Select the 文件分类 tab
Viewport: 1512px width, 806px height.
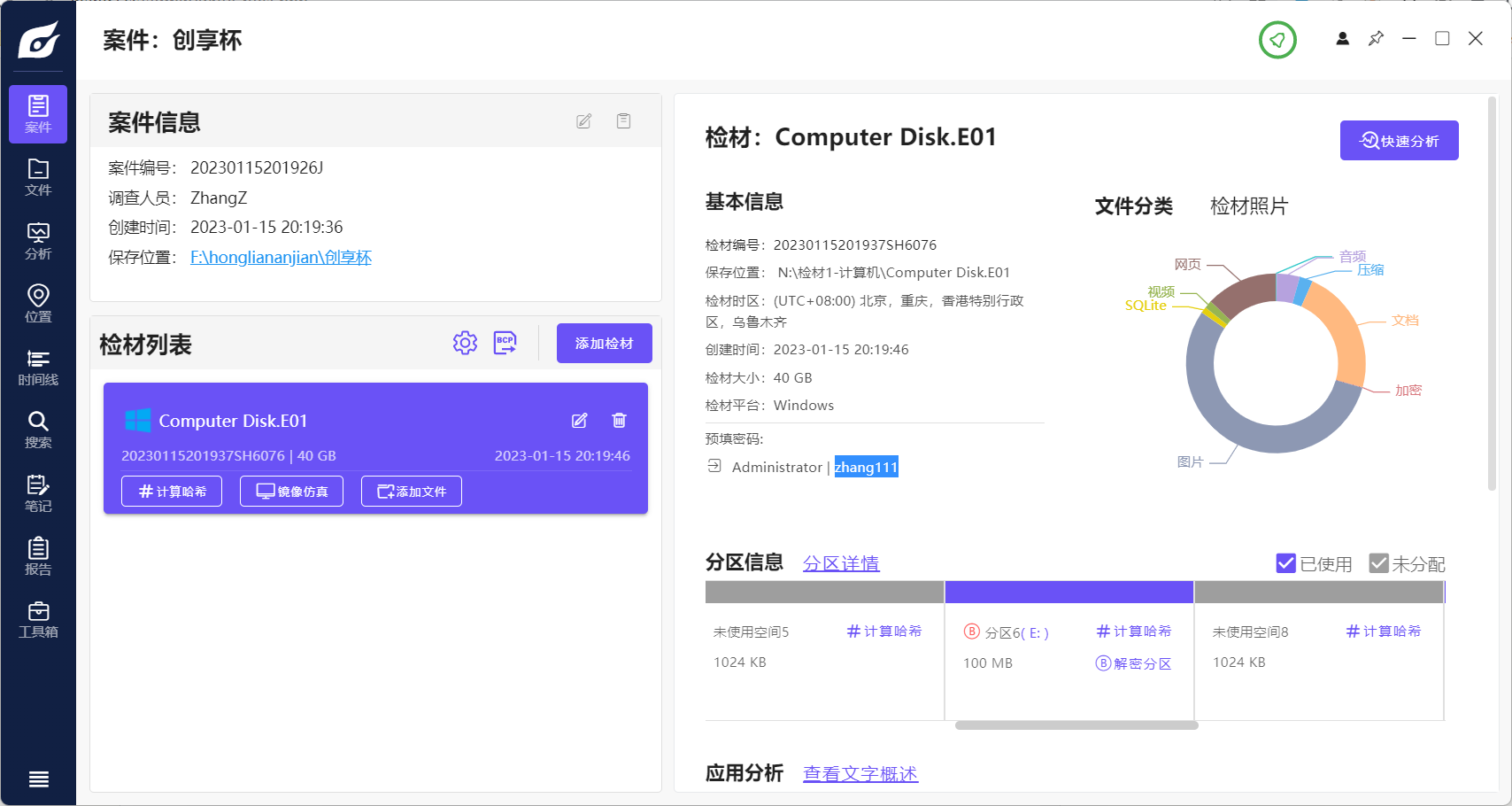1134,205
